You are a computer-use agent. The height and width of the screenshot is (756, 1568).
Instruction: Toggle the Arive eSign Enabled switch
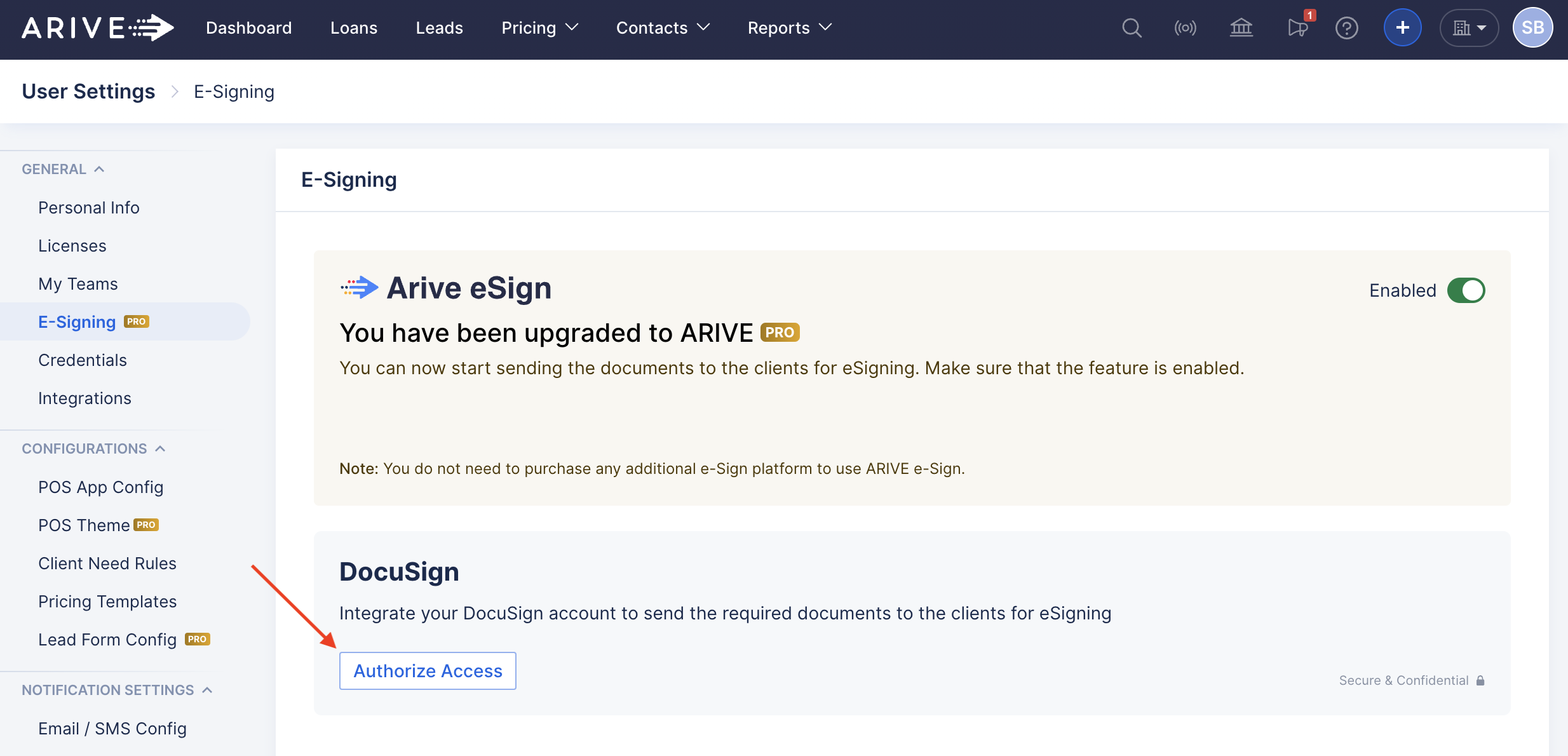click(1466, 290)
